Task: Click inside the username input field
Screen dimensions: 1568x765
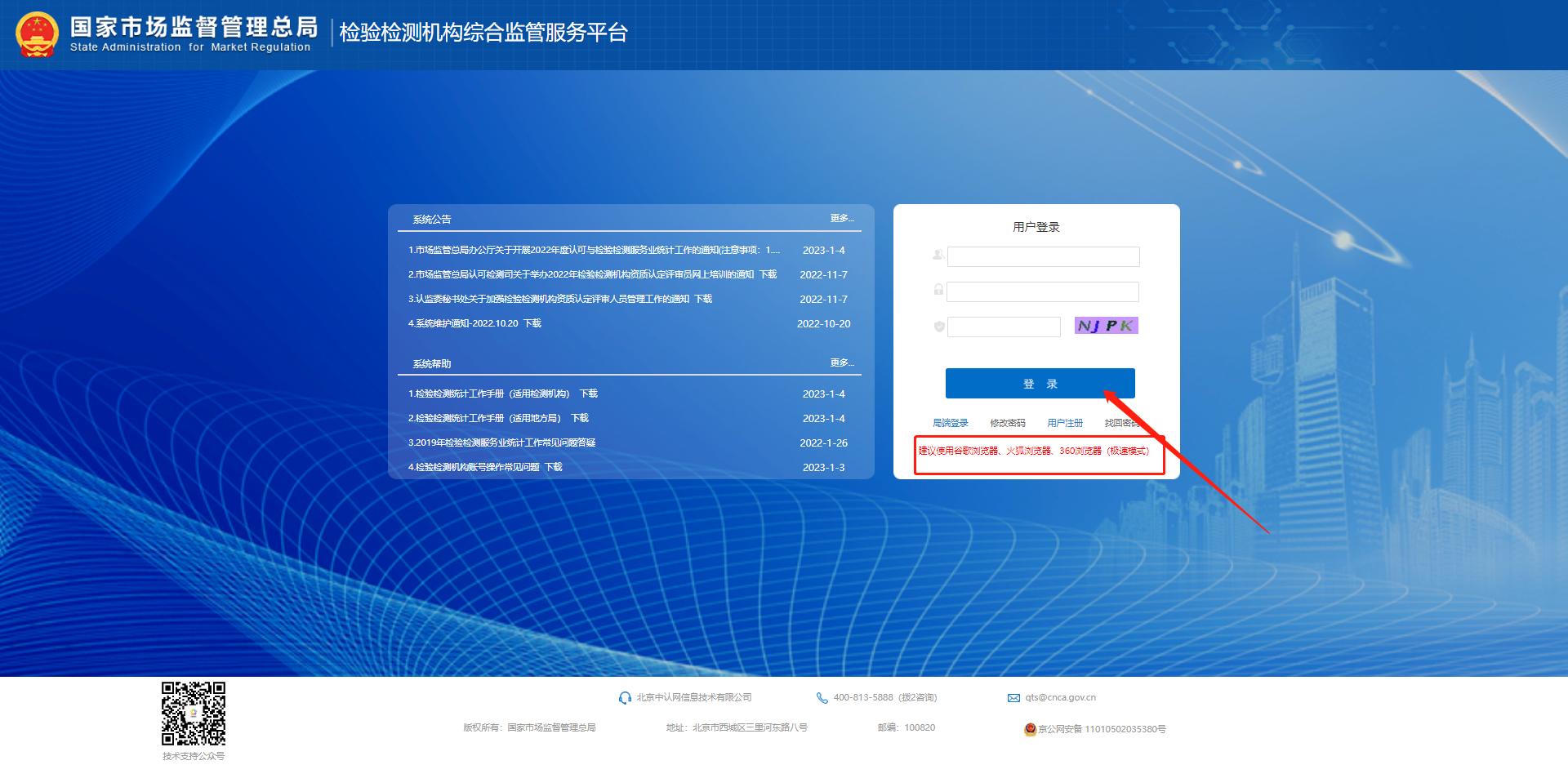Action: [1043, 256]
